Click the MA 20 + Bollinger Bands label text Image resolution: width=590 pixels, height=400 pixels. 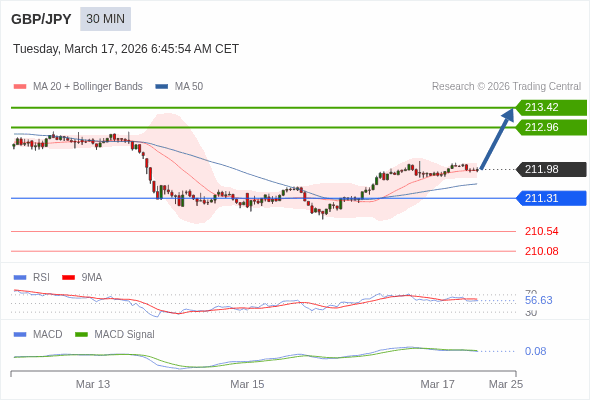[x=88, y=87]
